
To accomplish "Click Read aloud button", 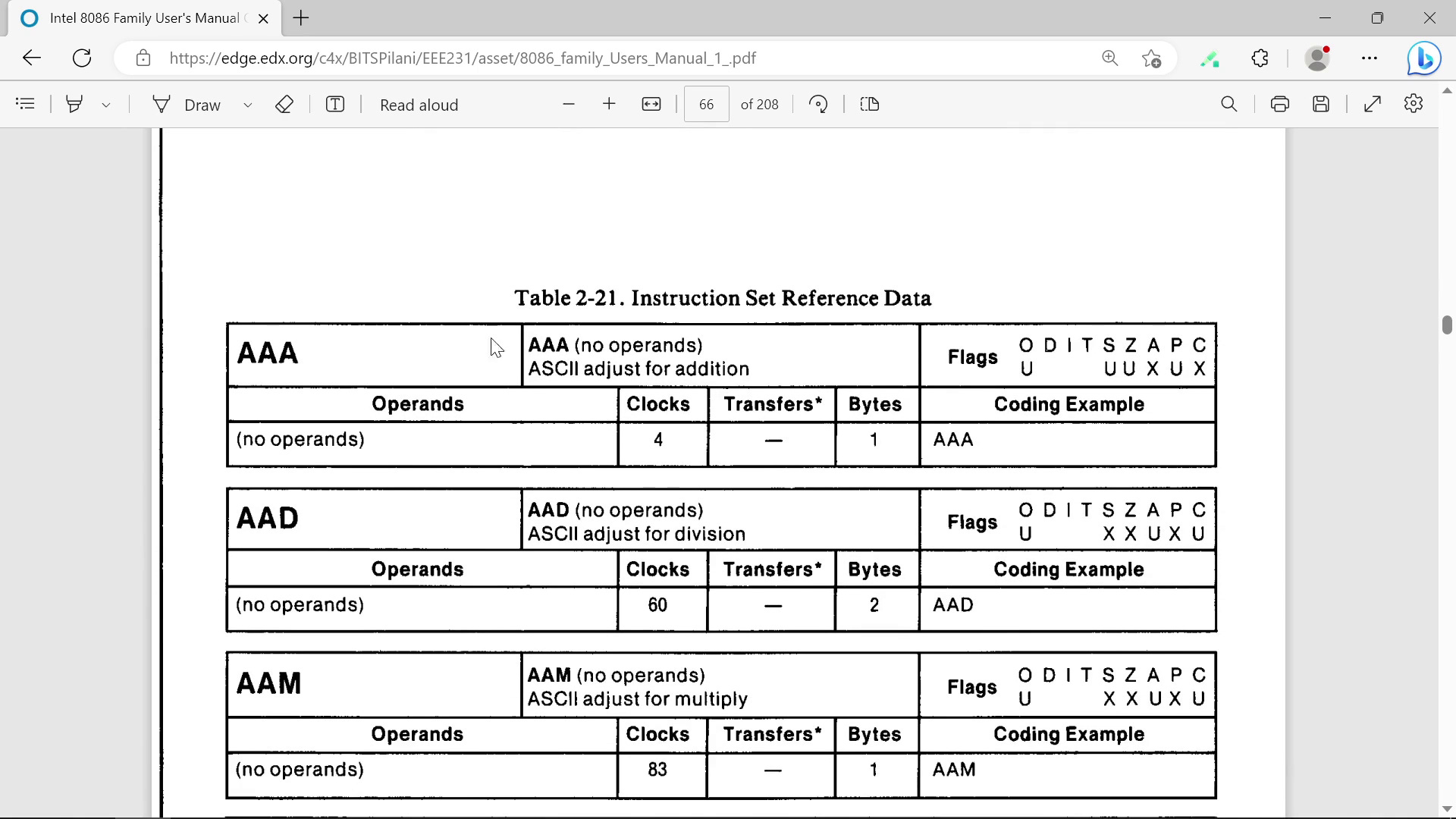I will click(x=419, y=105).
